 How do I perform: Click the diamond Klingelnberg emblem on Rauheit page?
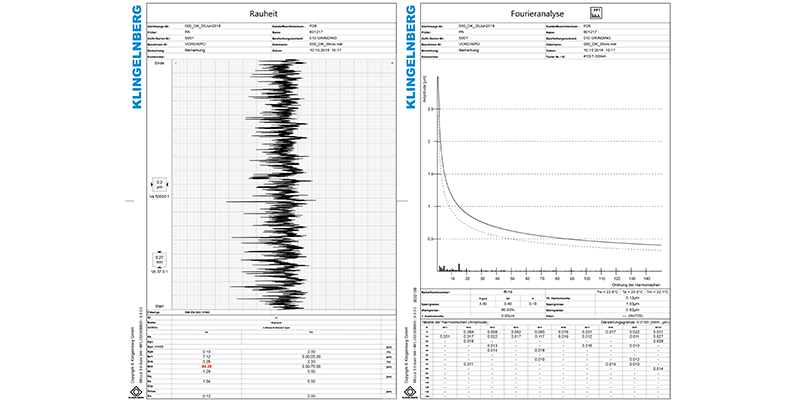[x=136, y=392]
